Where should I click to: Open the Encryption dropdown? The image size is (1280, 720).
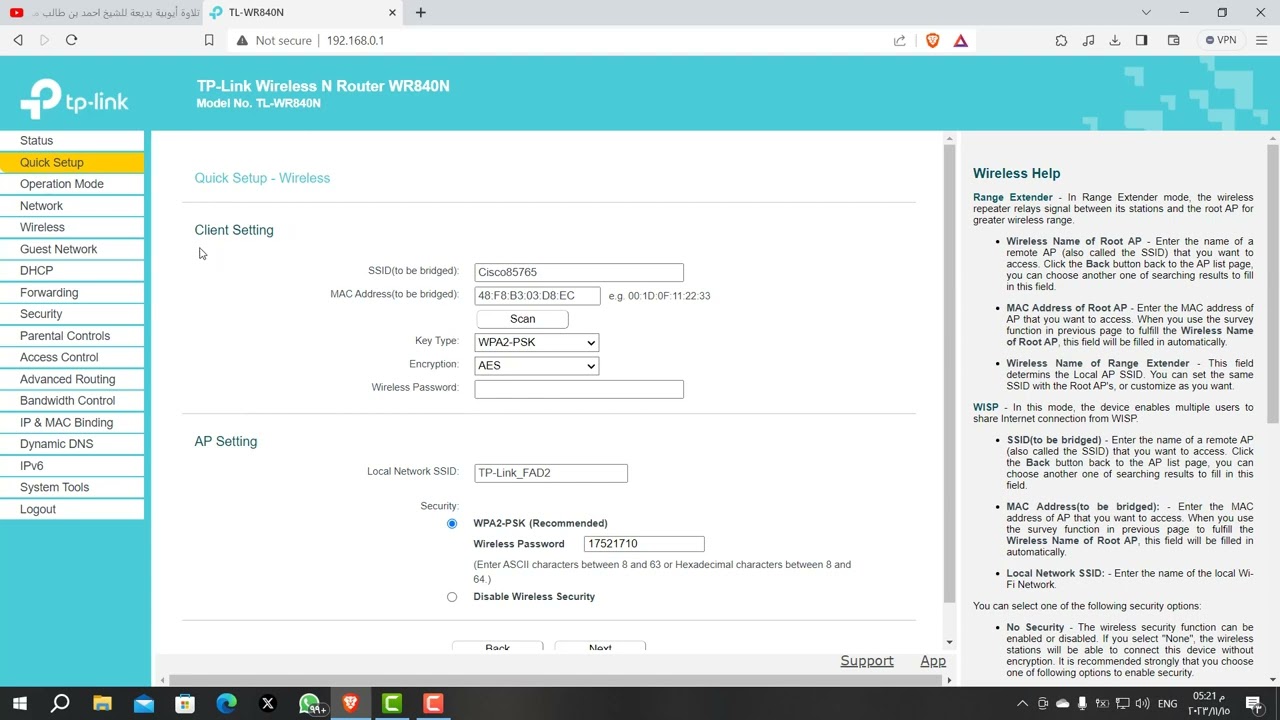tap(536, 365)
